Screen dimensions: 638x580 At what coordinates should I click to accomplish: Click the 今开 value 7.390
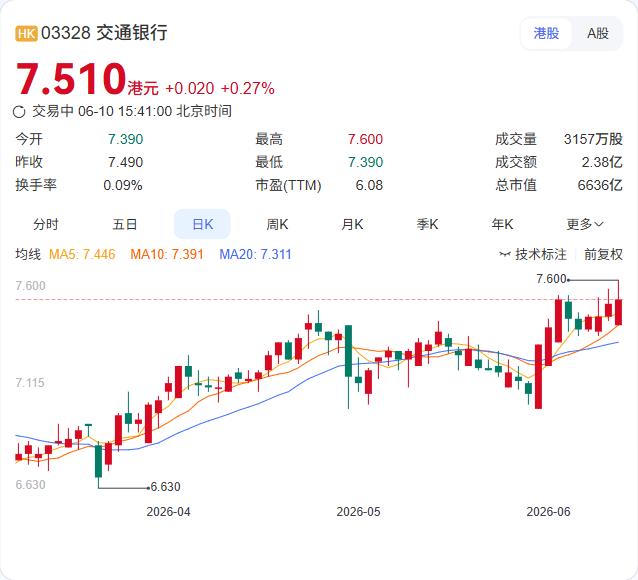(125, 139)
